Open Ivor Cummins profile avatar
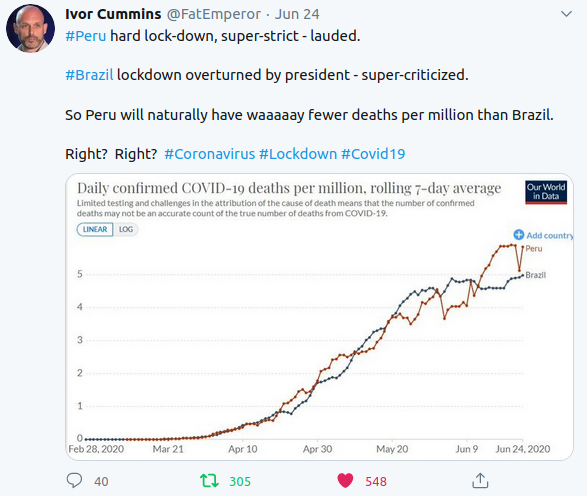Viewport: 587px width, 496px height. 30,28
